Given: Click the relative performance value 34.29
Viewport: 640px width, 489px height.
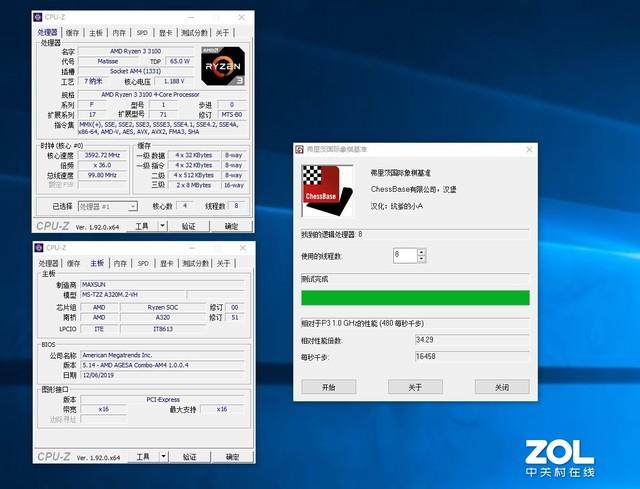Looking at the screenshot, I should pyautogui.click(x=472, y=340).
